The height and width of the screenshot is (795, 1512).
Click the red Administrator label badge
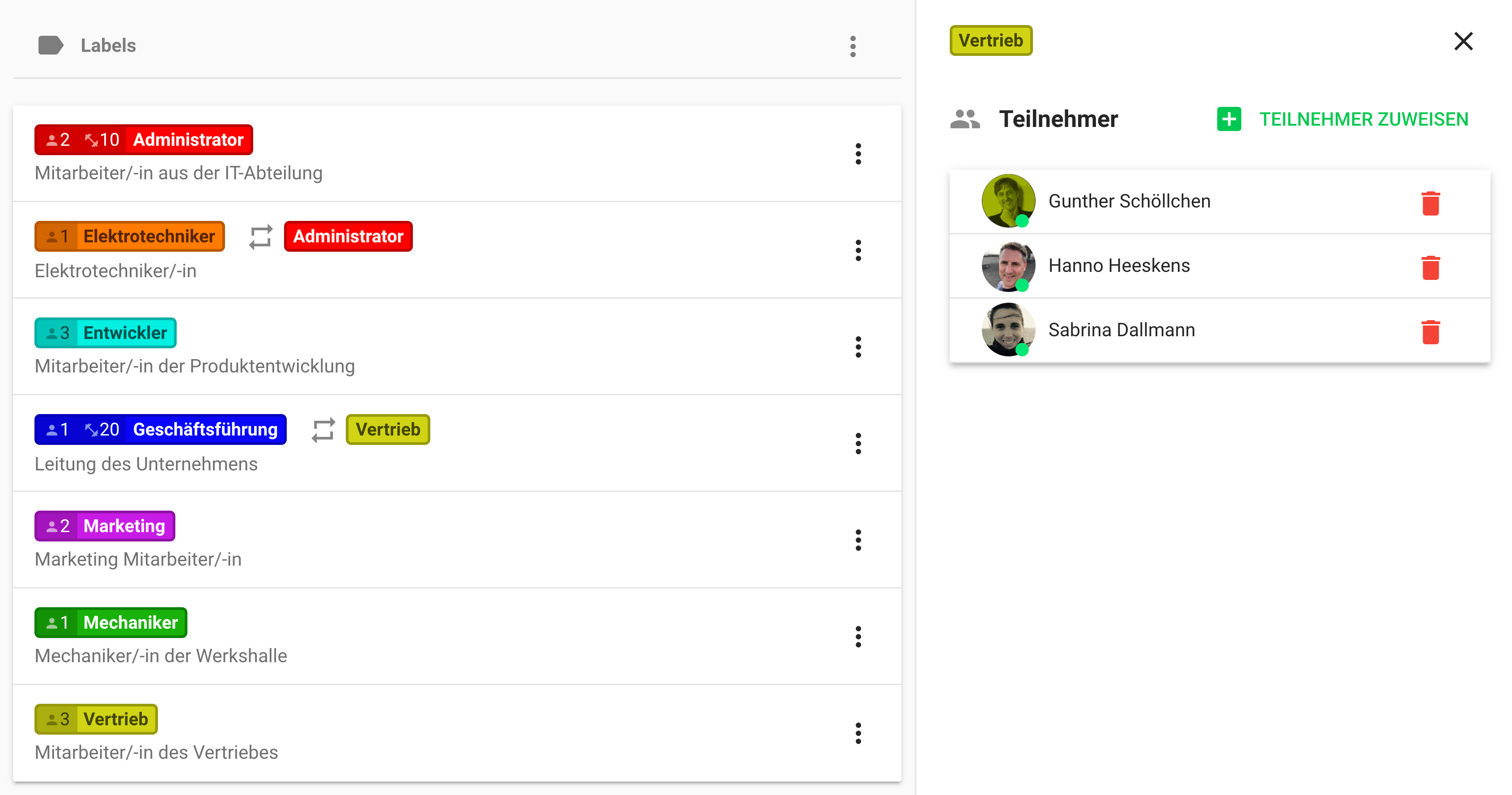(x=144, y=140)
